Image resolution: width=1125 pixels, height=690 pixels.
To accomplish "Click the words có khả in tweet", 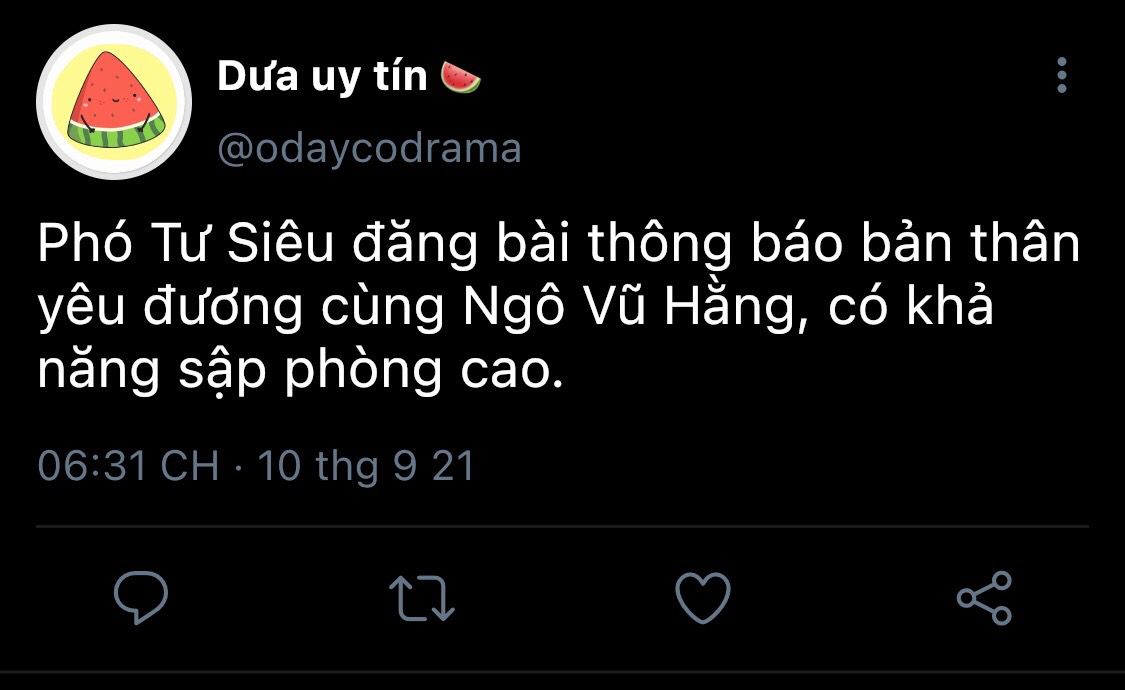I will pyautogui.click(x=910, y=306).
